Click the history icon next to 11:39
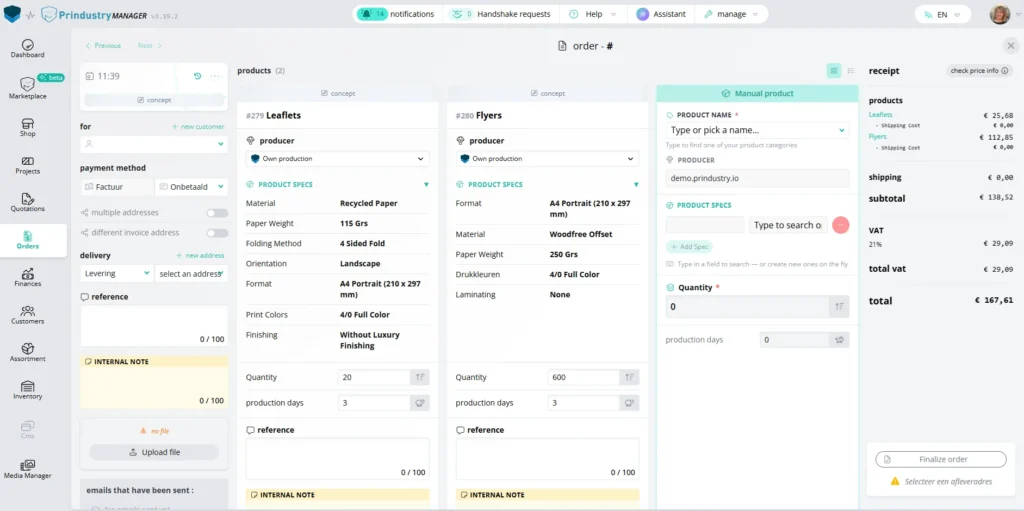Screen dimensions: 1024x511 coord(197,76)
